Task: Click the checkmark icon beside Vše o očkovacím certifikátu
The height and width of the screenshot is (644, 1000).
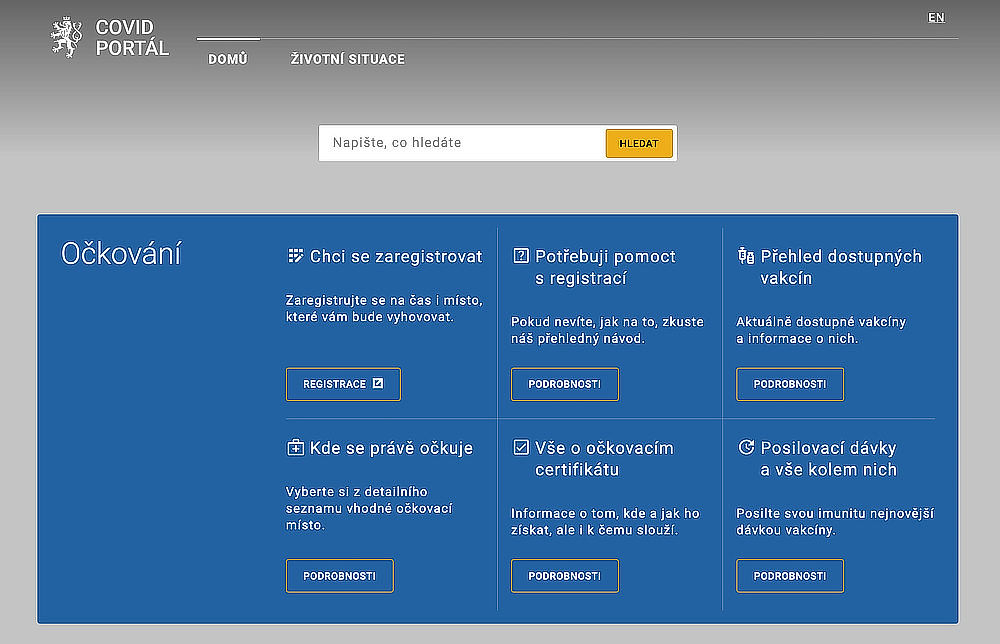Action: 520,447
